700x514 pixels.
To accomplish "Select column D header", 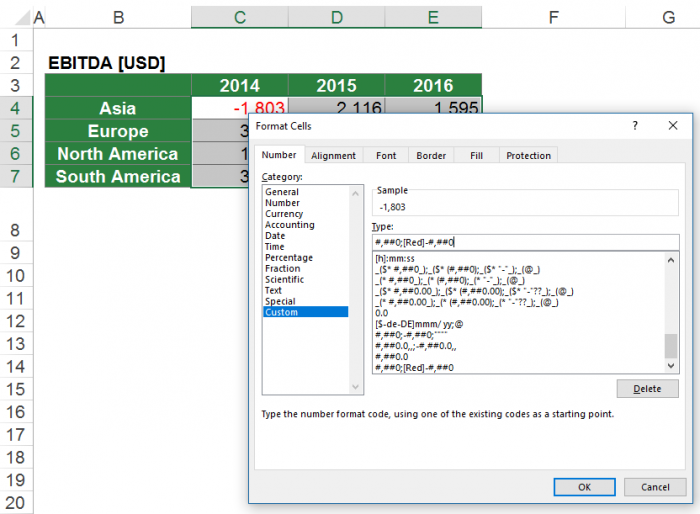I will coord(336,17).
